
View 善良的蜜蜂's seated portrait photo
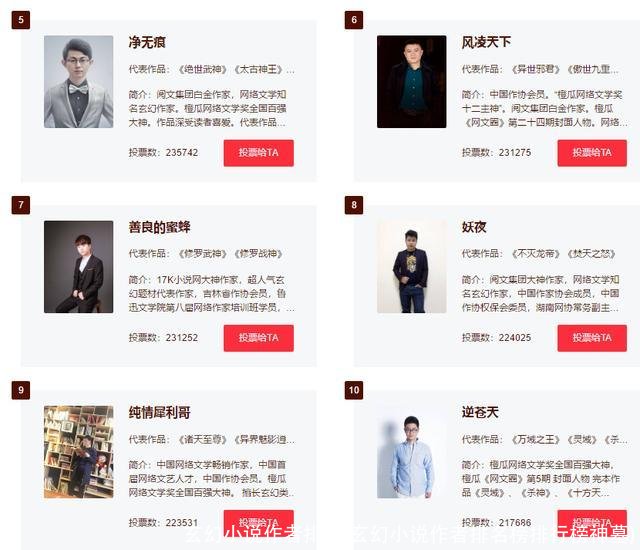(78, 267)
